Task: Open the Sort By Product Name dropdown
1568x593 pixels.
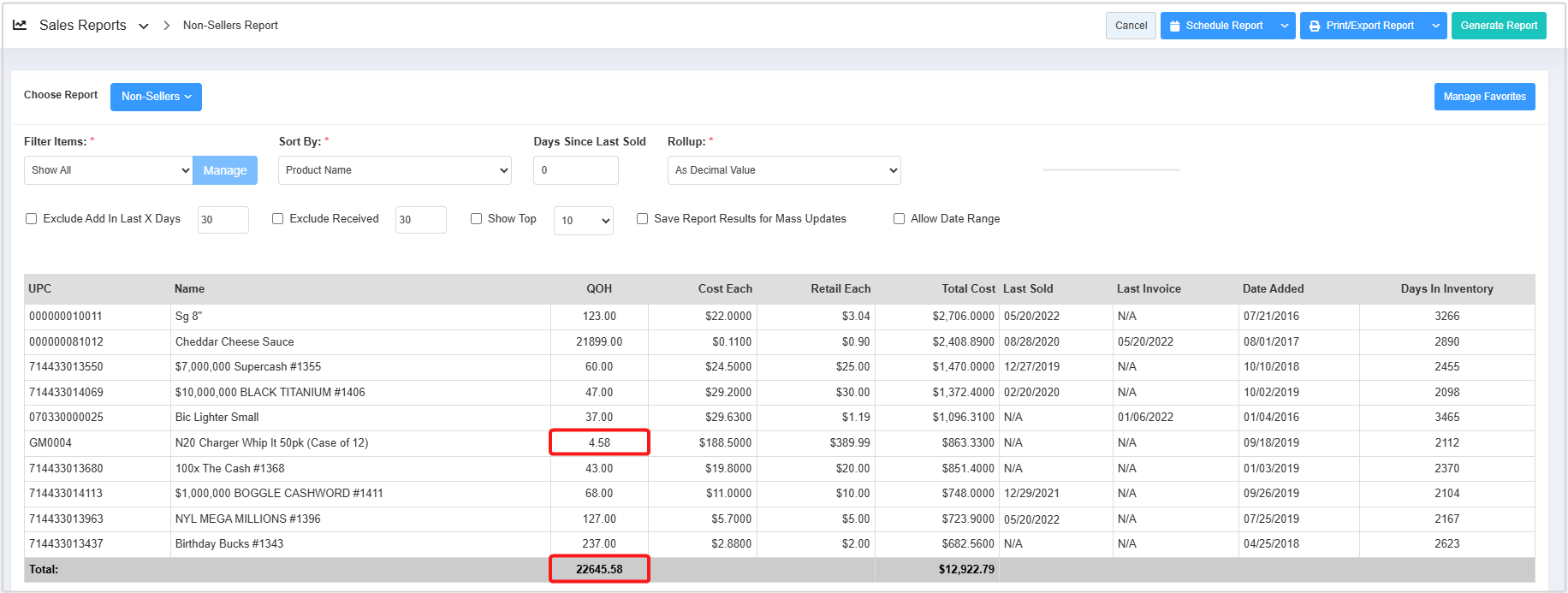Action: (x=395, y=170)
